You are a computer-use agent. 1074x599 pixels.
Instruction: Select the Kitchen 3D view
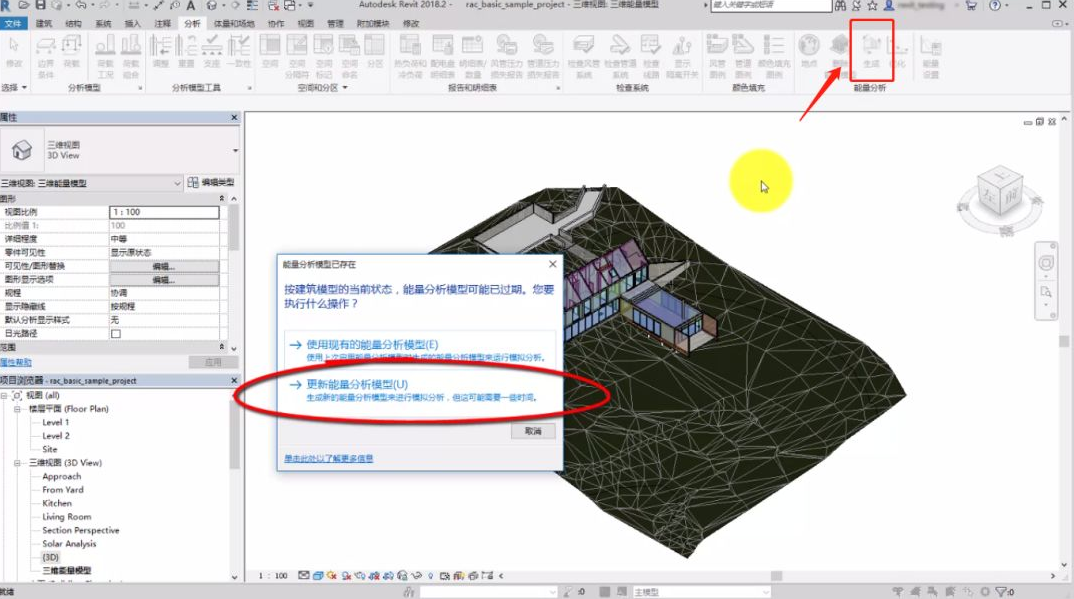pos(57,503)
